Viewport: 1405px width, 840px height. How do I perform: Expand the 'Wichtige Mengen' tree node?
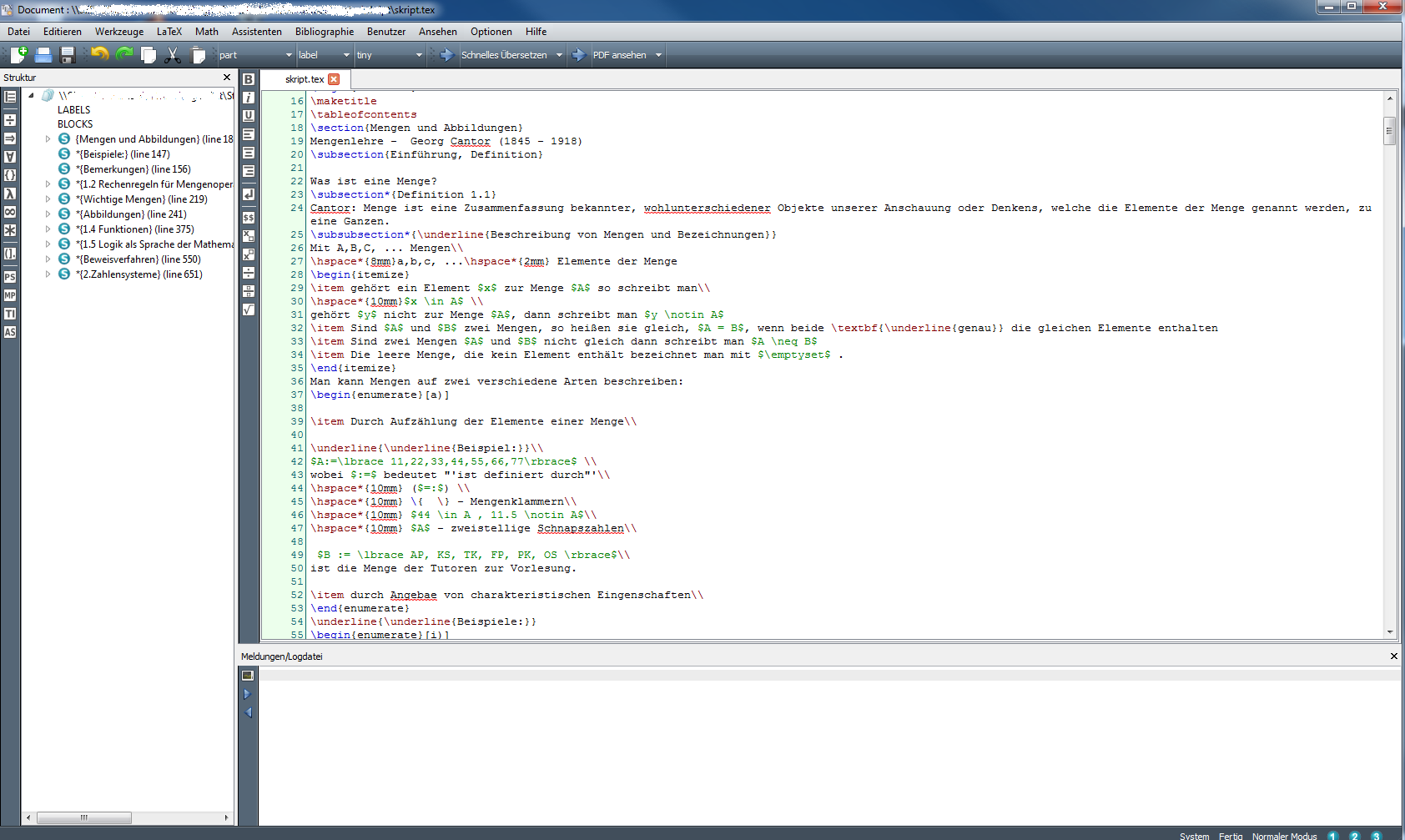coord(48,199)
